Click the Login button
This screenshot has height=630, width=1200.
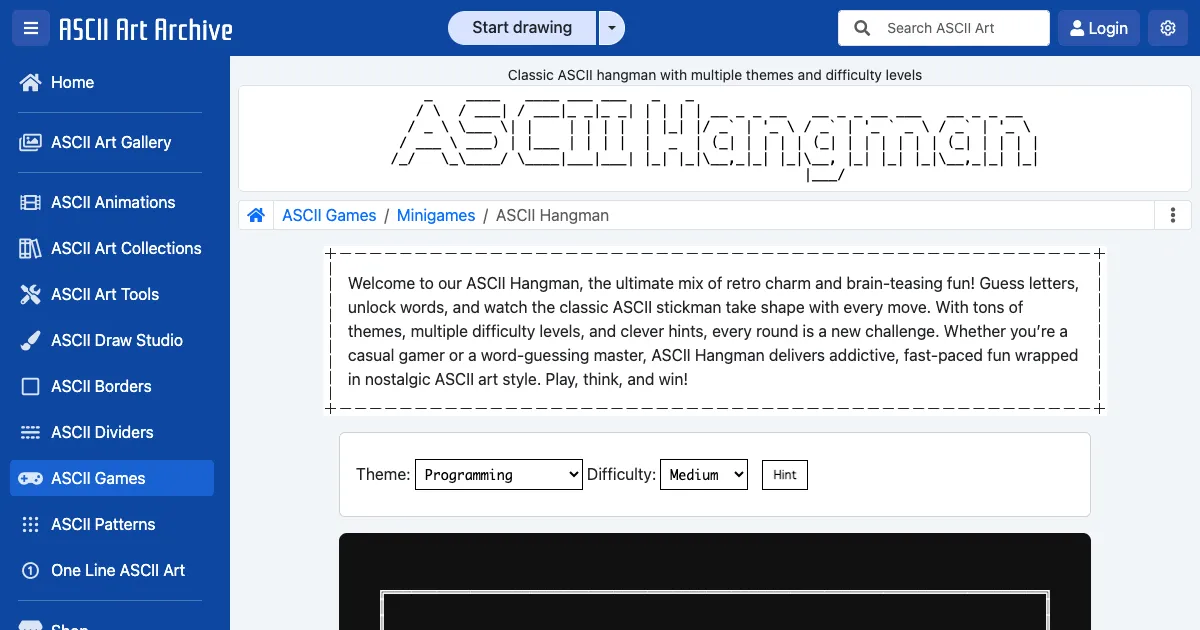click(1098, 28)
